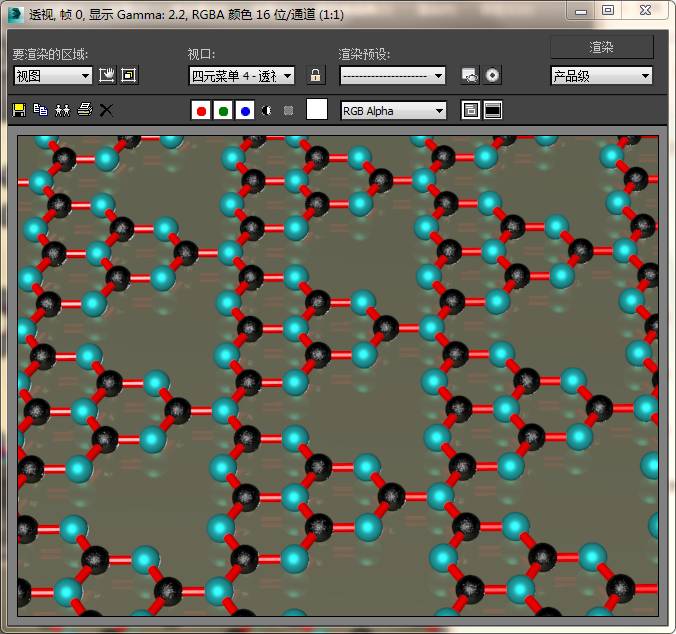Click the rendered molecular lattice image
Image resolution: width=676 pixels, height=634 pixels.
pyautogui.click(x=338, y=376)
